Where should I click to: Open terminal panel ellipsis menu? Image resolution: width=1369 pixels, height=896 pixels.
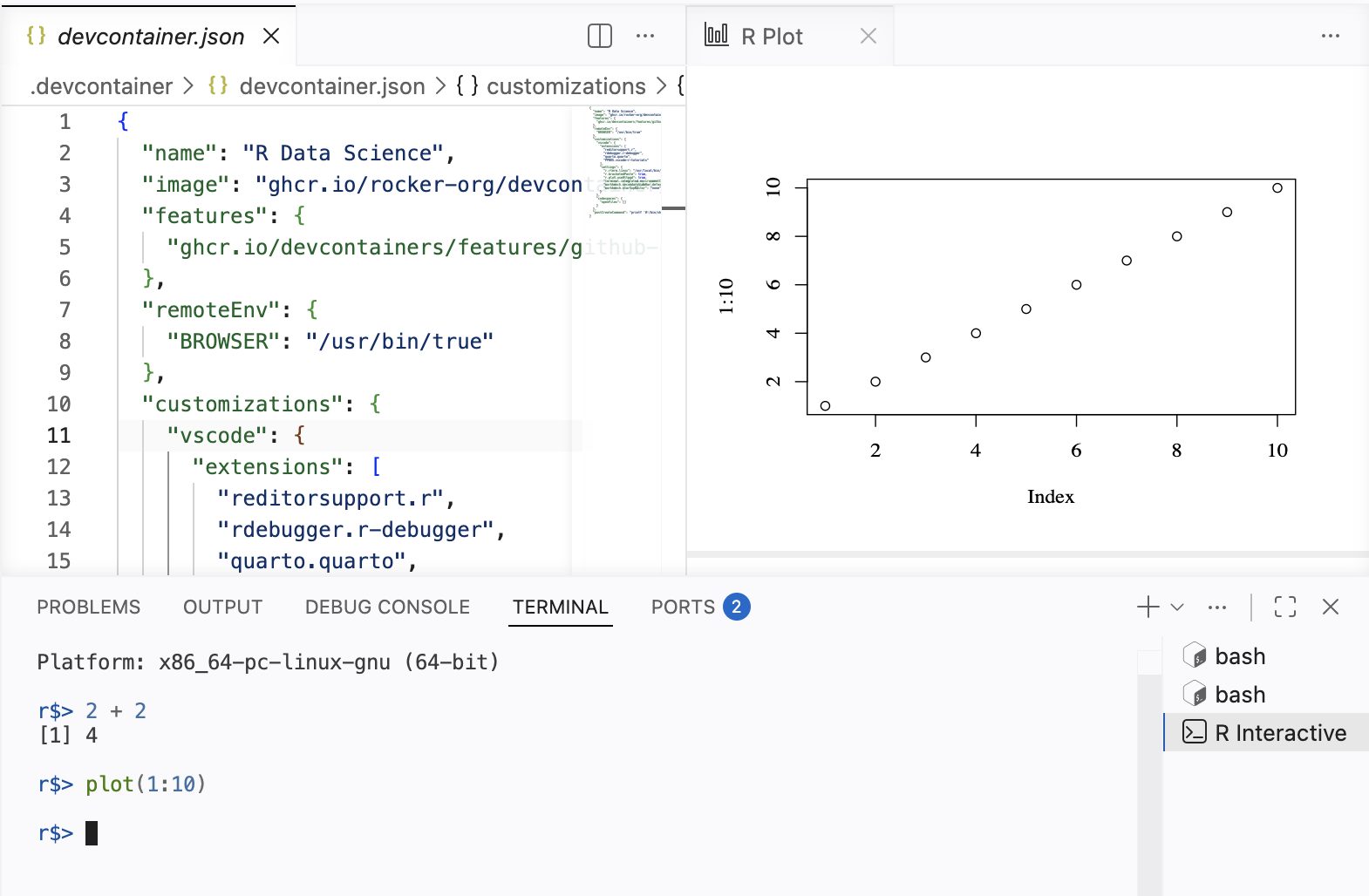coord(1217,607)
